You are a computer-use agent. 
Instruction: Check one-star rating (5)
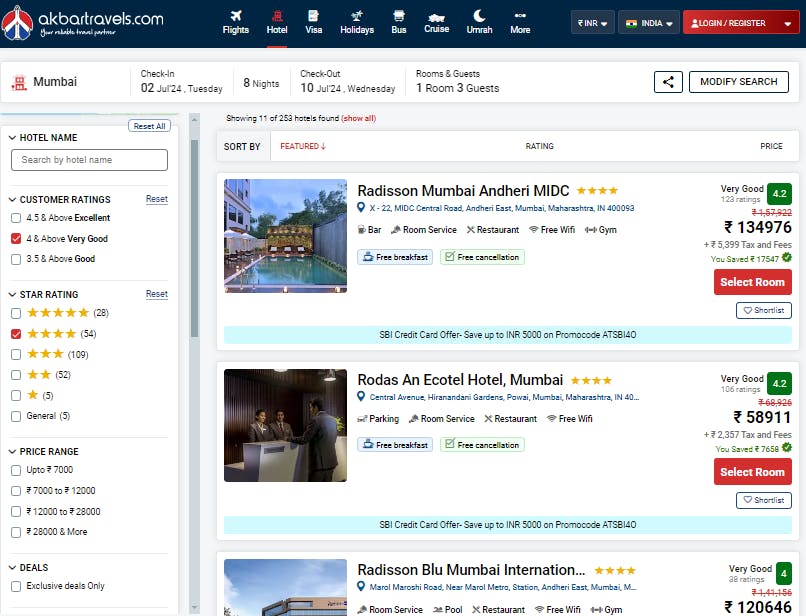(x=16, y=395)
